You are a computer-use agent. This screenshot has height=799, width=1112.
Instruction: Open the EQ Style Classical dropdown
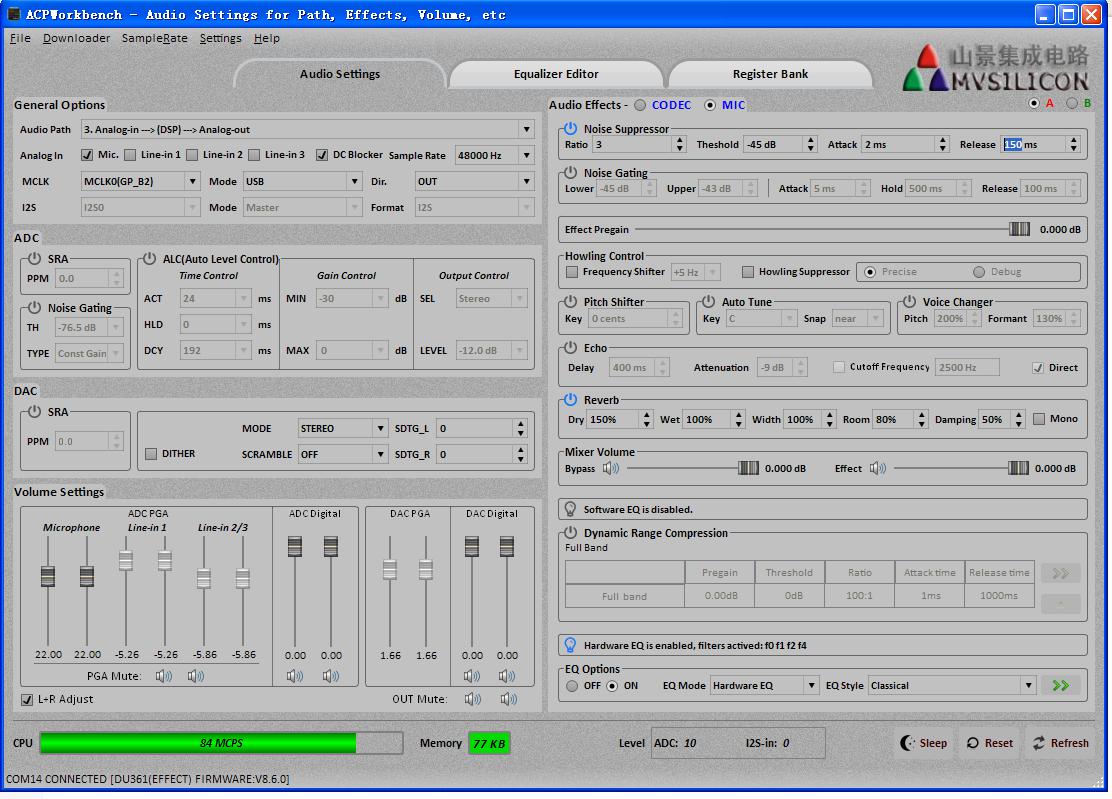click(x=1027, y=685)
